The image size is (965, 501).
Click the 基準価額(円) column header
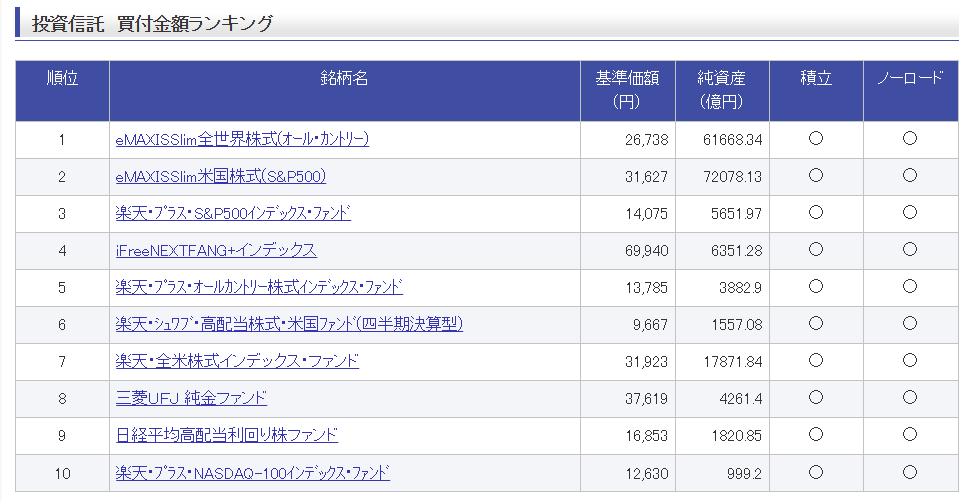point(628,90)
